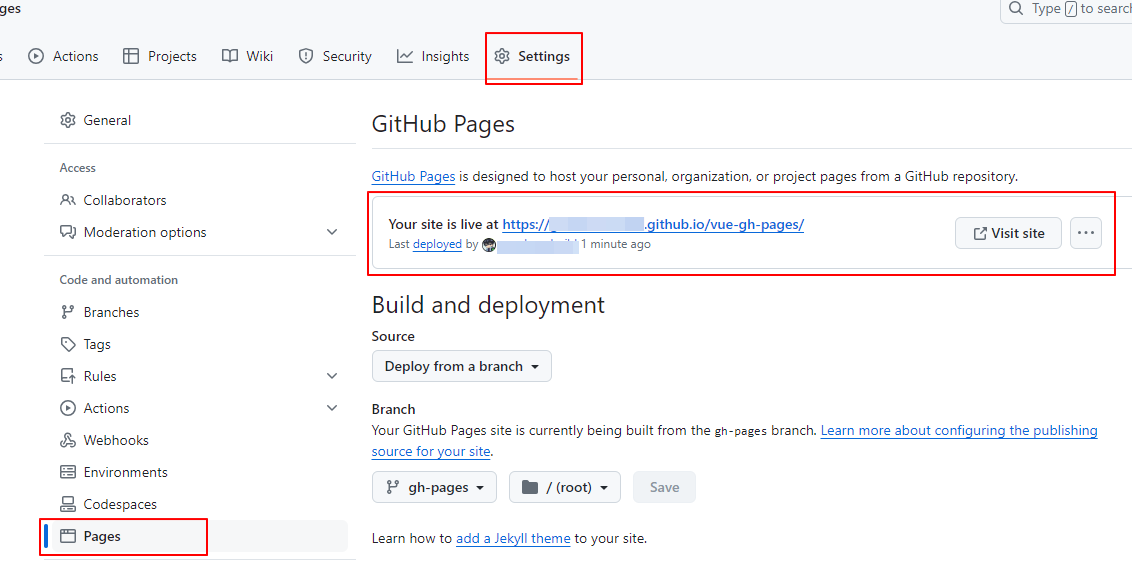Select Webhooks in settings sidebar
Viewport: 1132px width, 575px height.
pyautogui.click(x=196, y=440)
